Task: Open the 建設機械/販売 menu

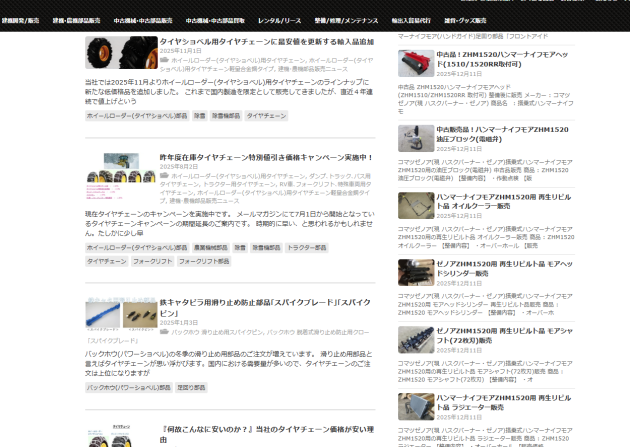Action: coord(20,19)
